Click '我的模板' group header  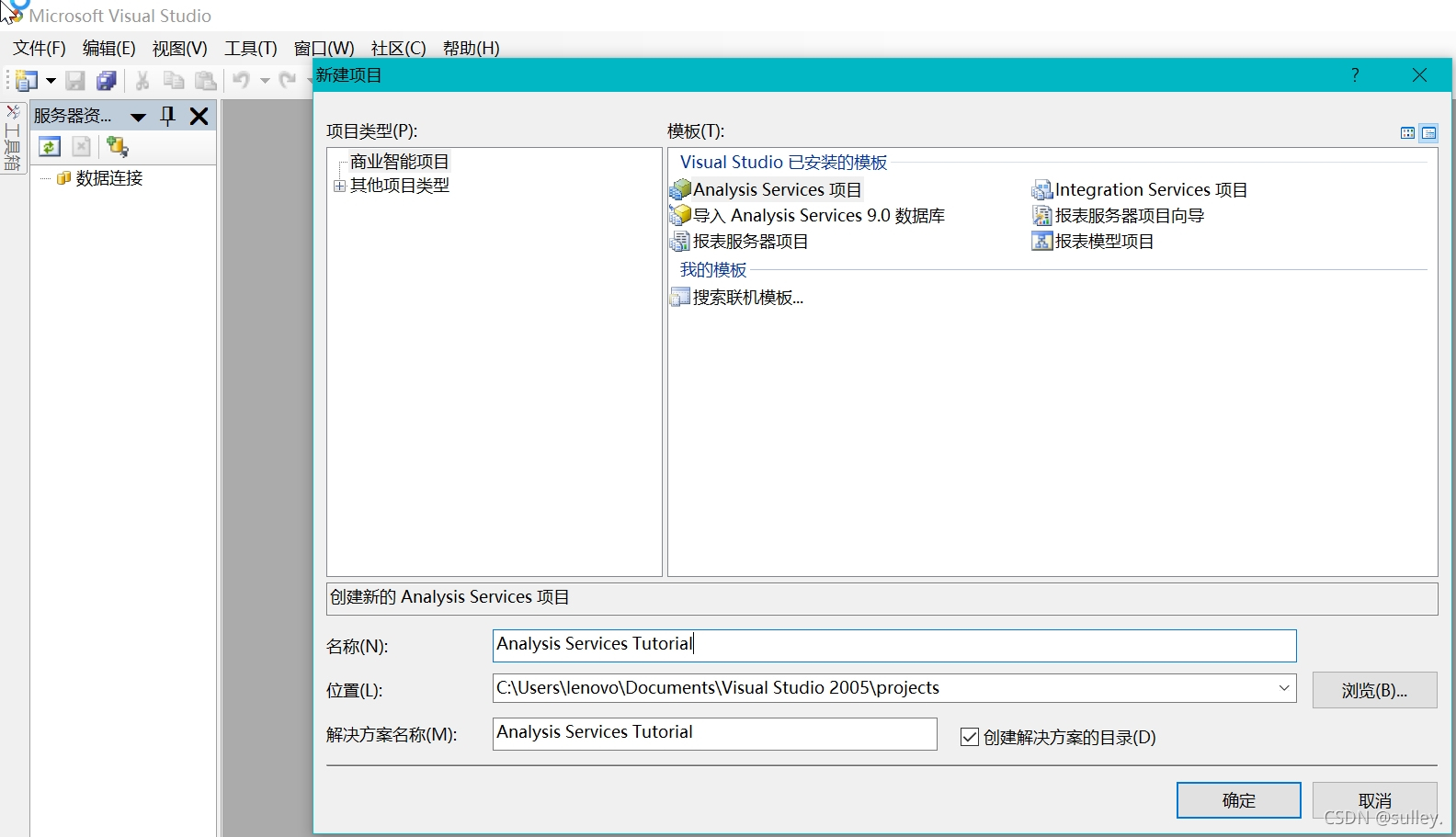click(713, 270)
